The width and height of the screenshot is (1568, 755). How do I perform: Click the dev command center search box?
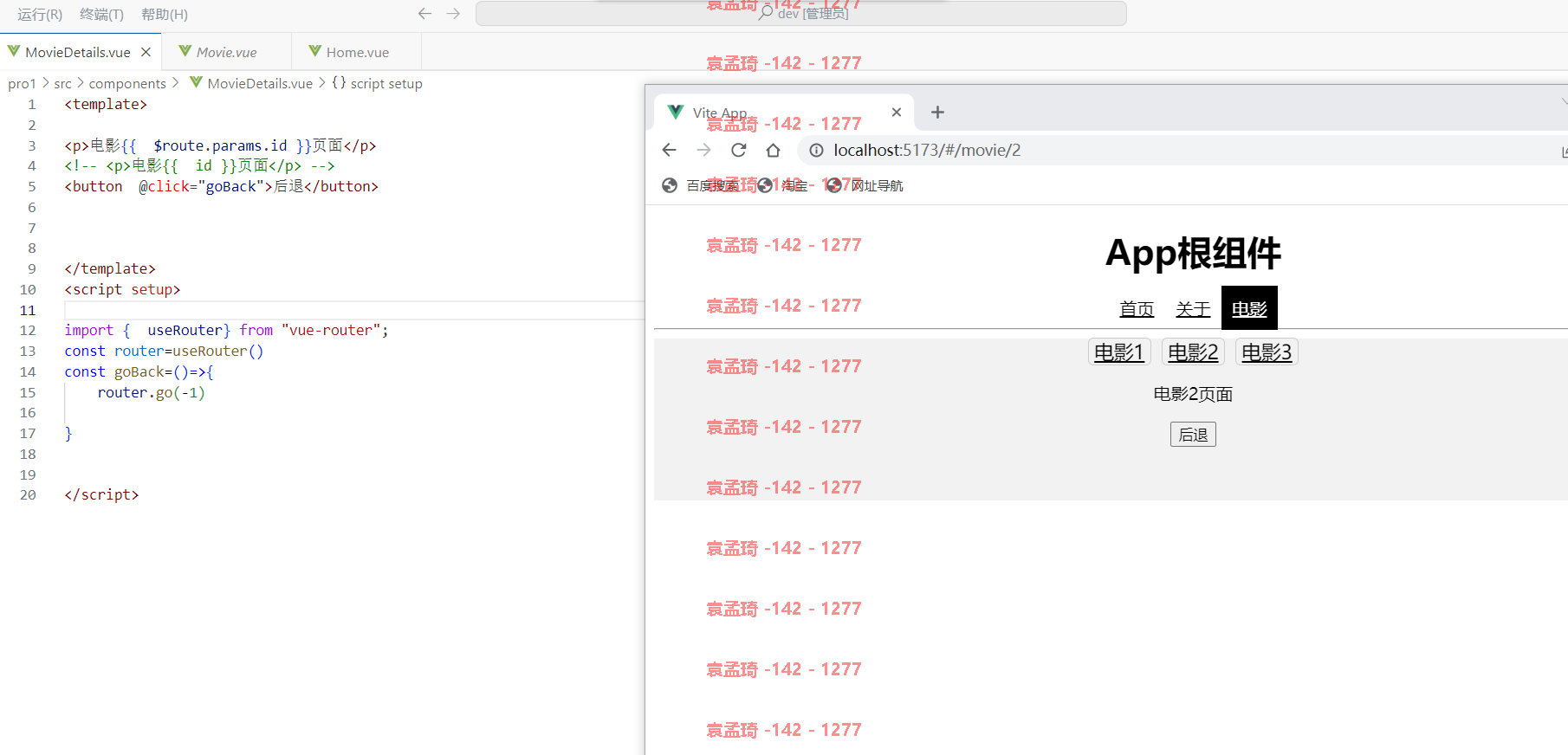(x=800, y=13)
